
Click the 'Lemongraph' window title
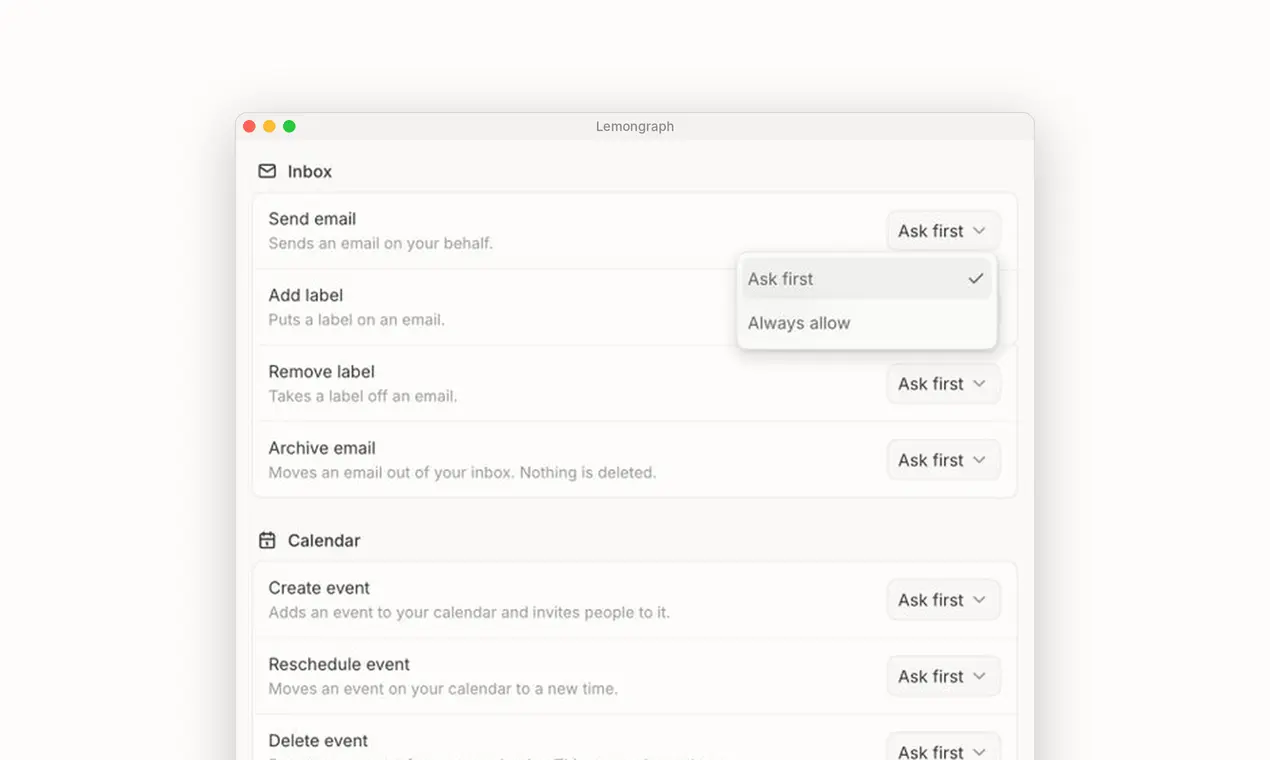click(635, 127)
